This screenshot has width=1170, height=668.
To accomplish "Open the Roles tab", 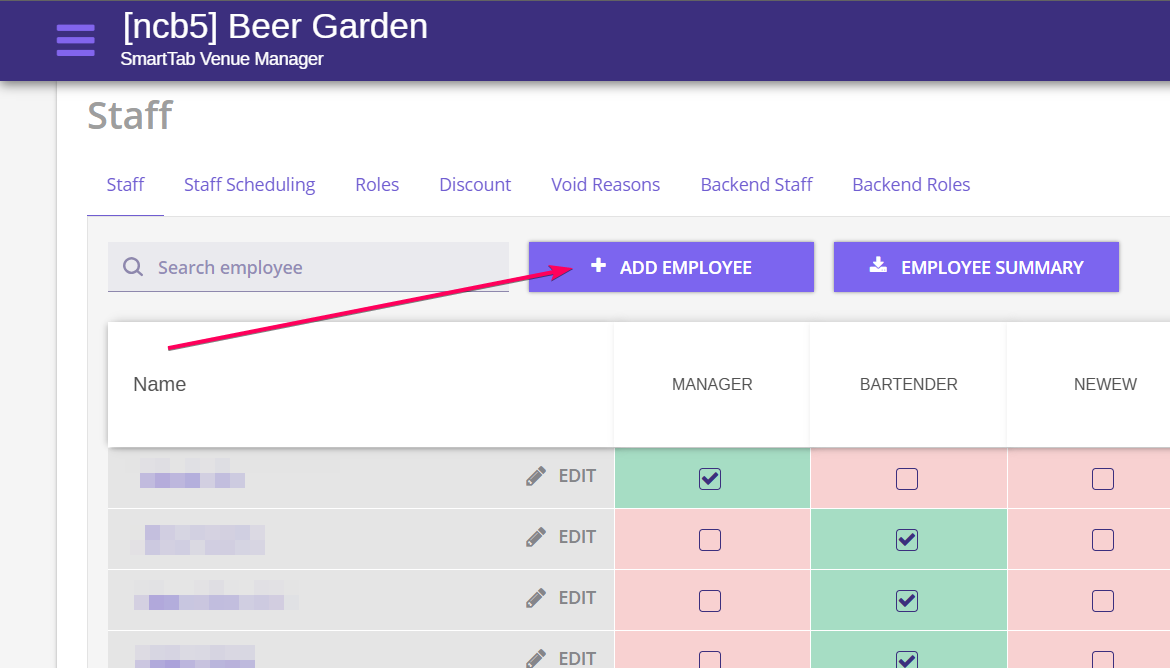I will click(x=377, y=185).
